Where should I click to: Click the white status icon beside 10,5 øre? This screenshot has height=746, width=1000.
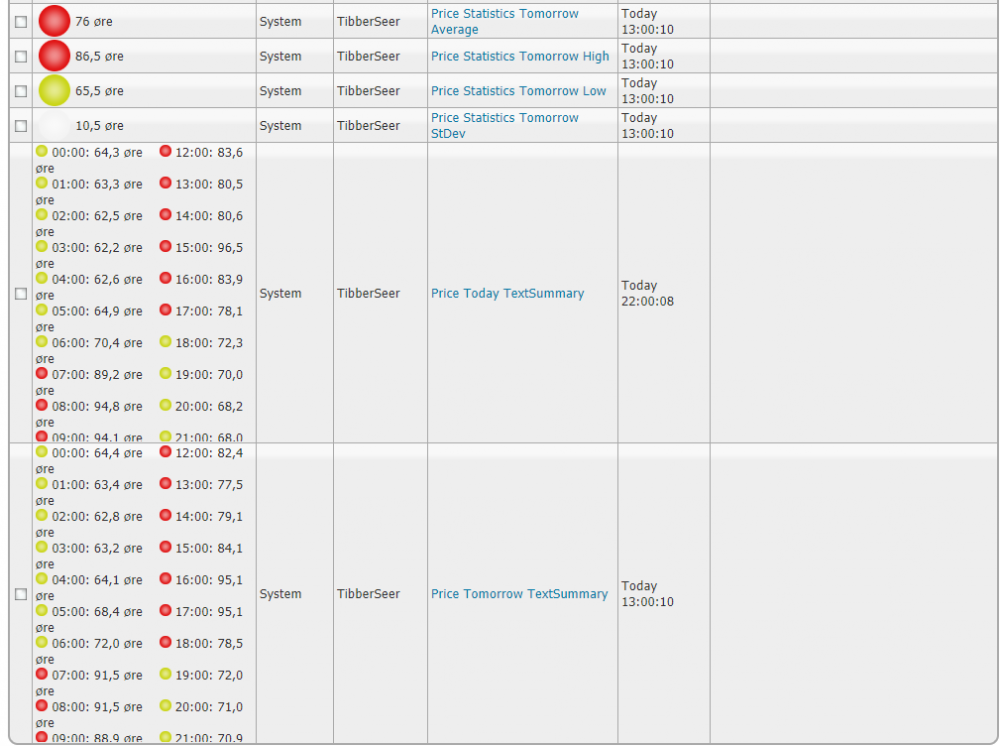click(x=54, y=126)
